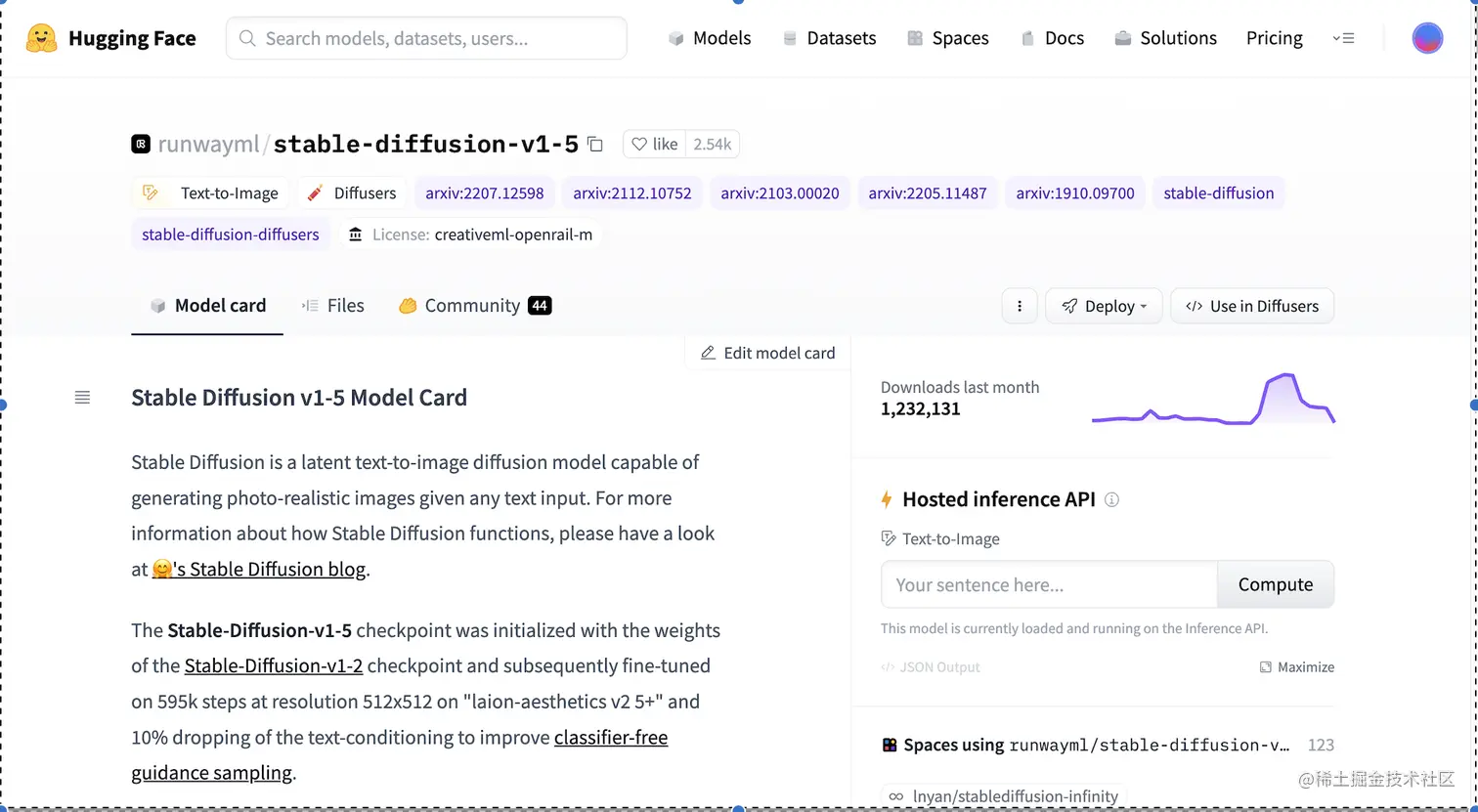Click the creativeml-openrail-m license tag
The image size is (1478, 812).
point(469,235)
